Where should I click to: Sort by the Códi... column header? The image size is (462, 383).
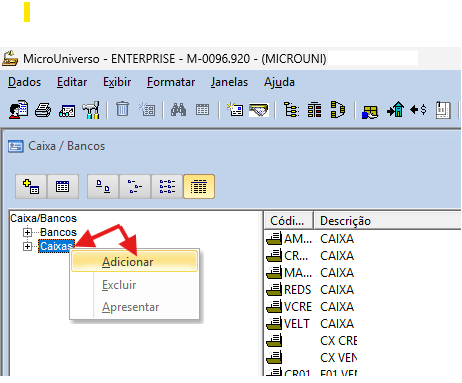click(x=289, y=221)
